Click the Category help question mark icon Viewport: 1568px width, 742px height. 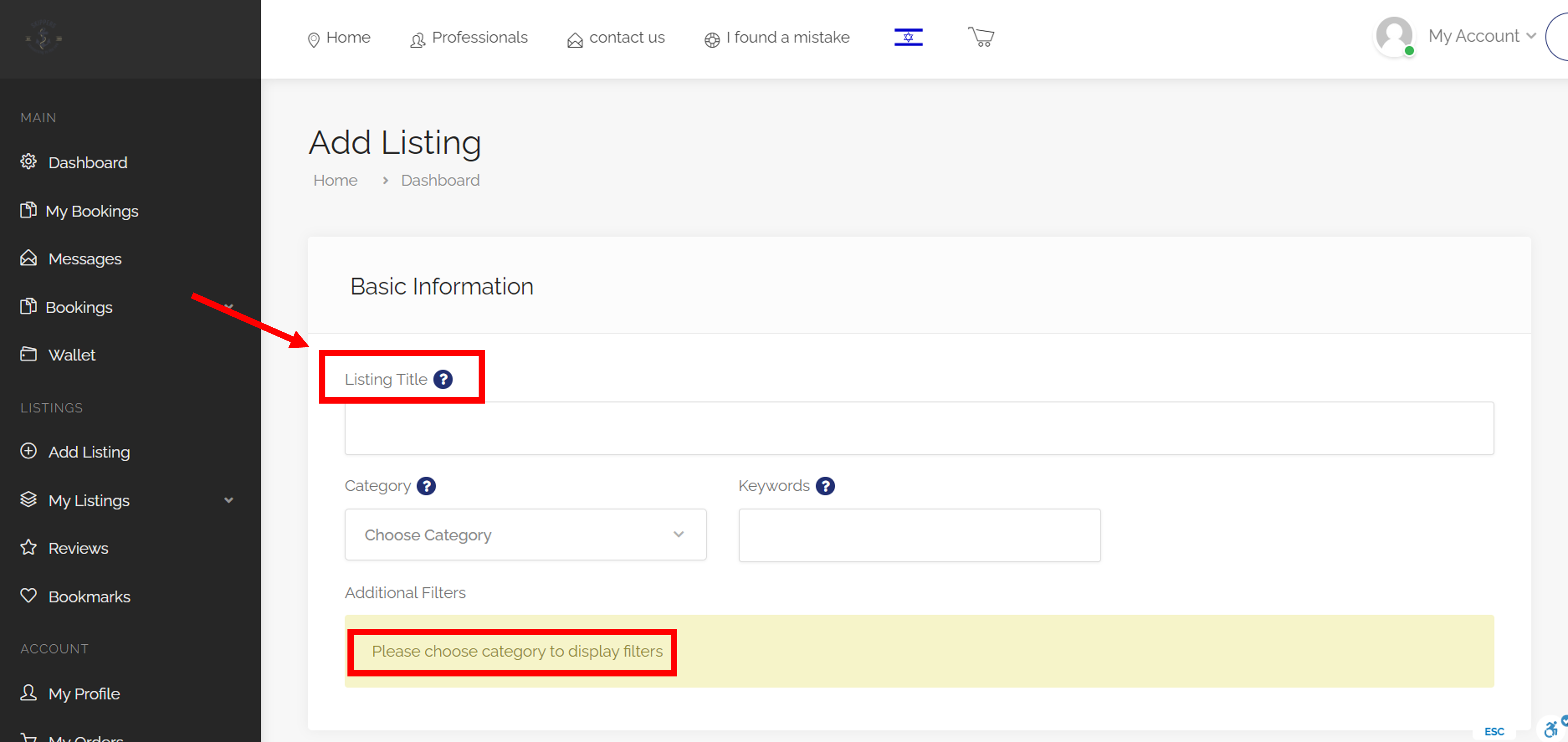(x=426, y=486)
